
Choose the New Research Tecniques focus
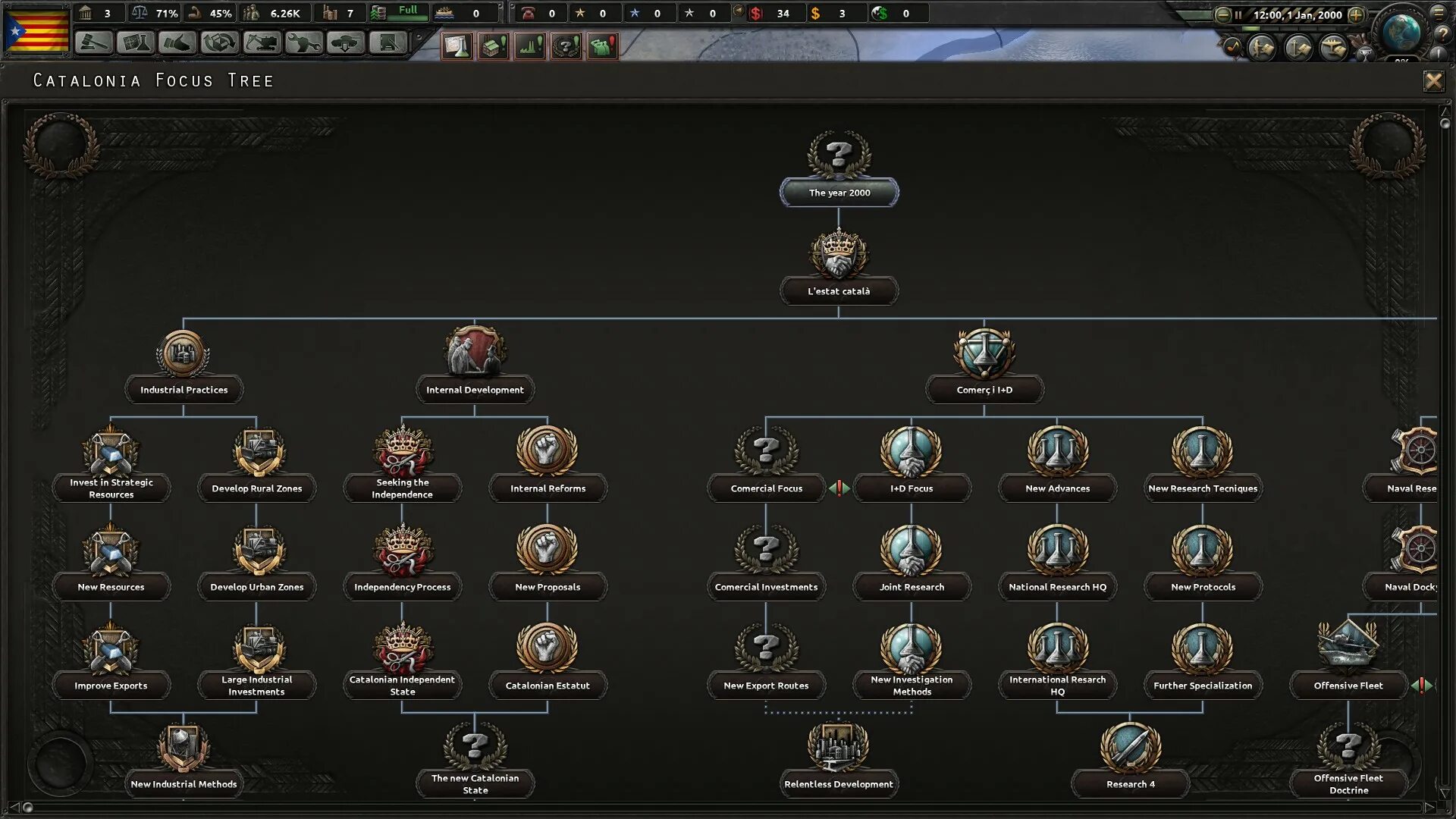pyautogui.click(x=1203, y=465)
